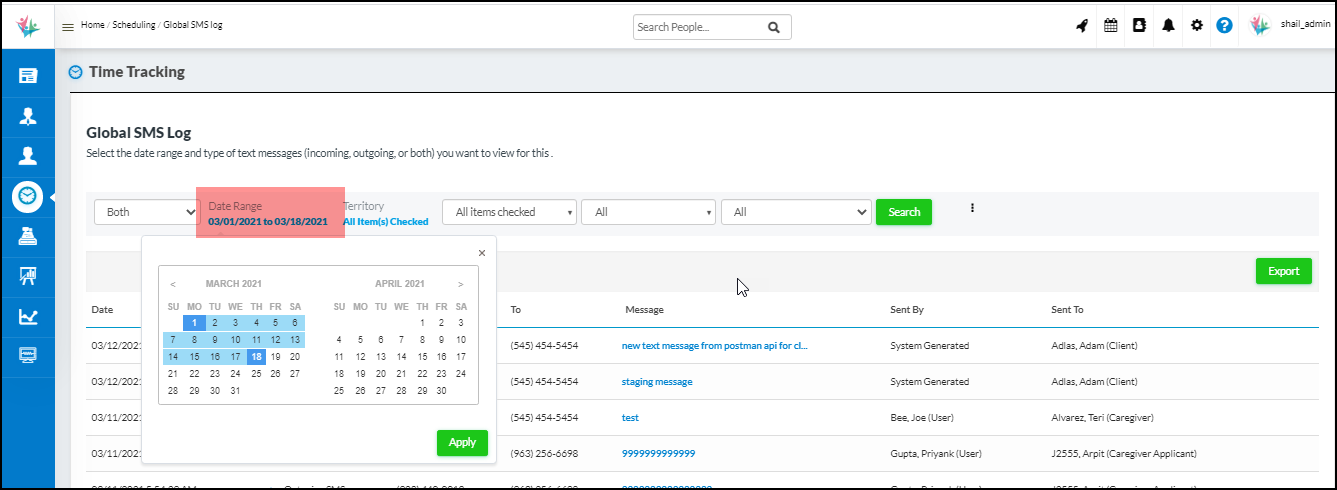This screenshot has height=490, width=1337.
Task: Click the rocket icon in top bar
Action: (x=1081, y=26)
